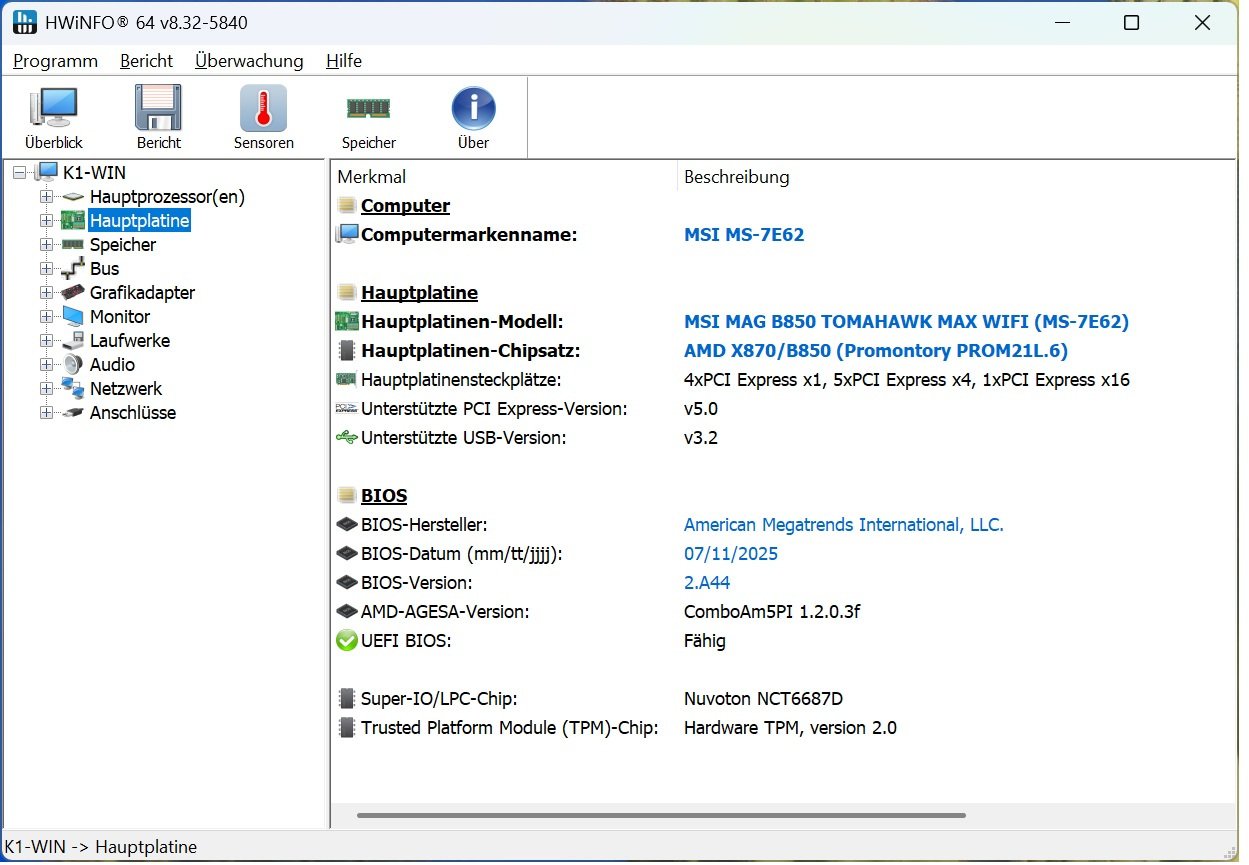Click the Laufwerke drive icon
The image size is (1249, 865).
pyautogui.click(x=72, y=341)
